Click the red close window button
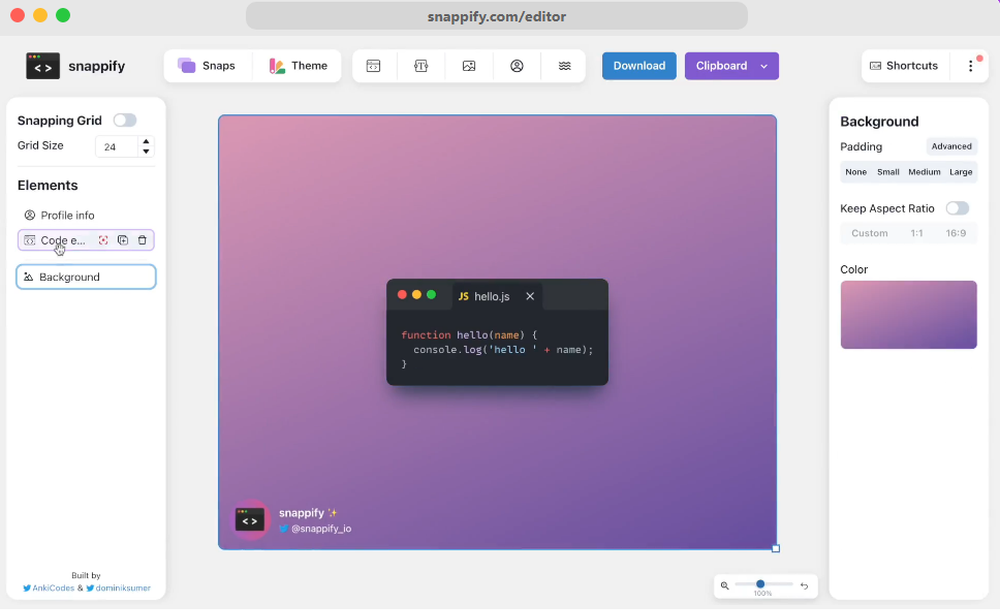Viewport: 1000px width, 613px height. click(18, 15)
